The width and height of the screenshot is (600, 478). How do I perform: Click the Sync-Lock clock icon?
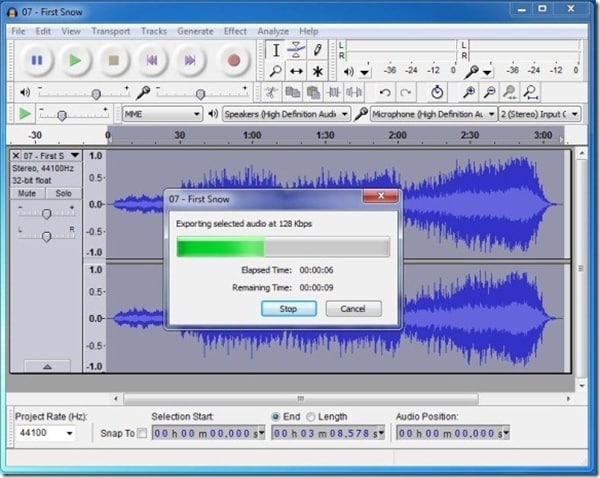[437, 92]
